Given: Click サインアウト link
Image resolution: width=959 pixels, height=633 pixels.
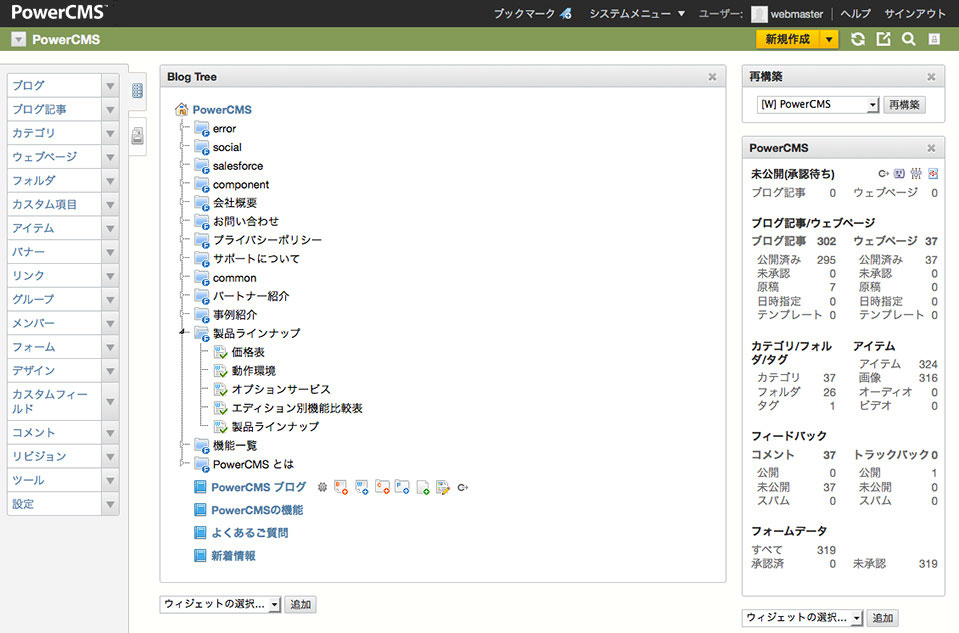Looking at the screenshot, I should [x=914, y=13].
